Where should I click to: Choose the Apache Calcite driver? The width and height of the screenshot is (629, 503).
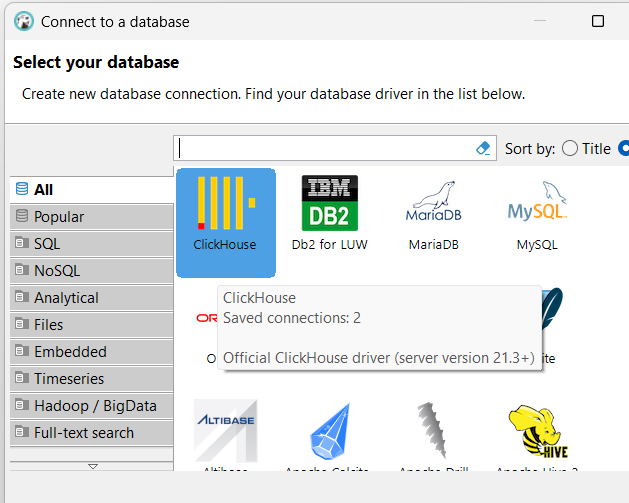(329, 432)
